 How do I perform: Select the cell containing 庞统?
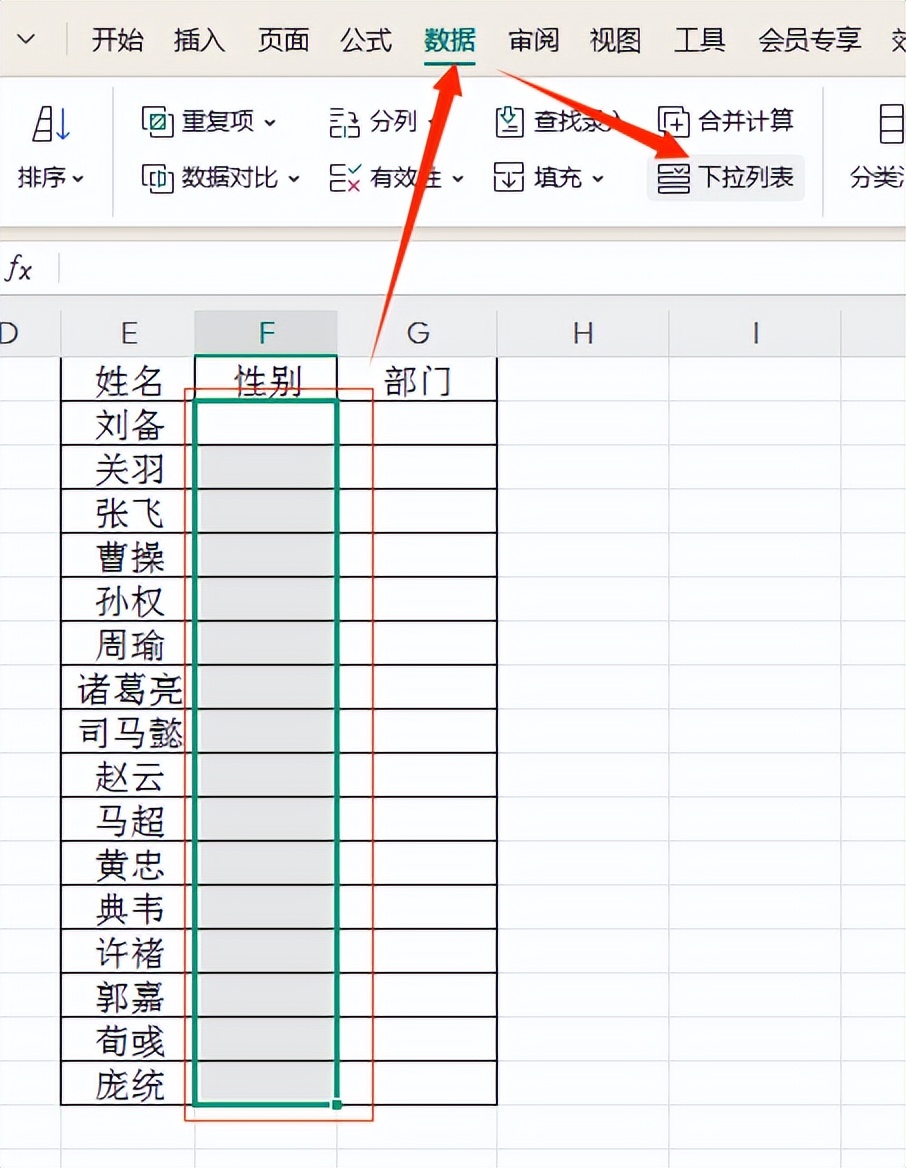[128, 1083]
